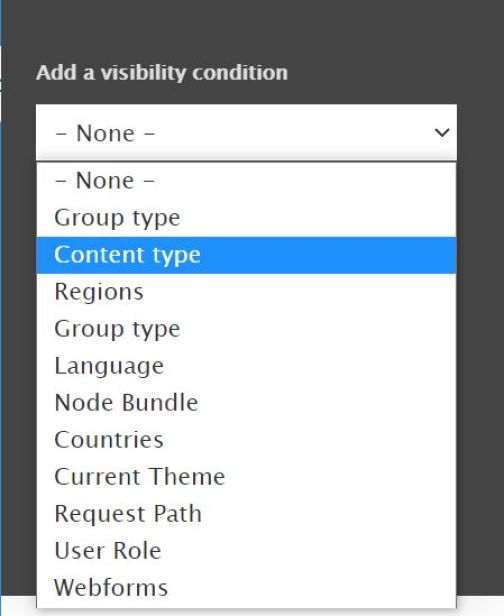Screen dimensions: 504x616
Task: Click the Add a visibility condition label
Action: pos(162,73)
